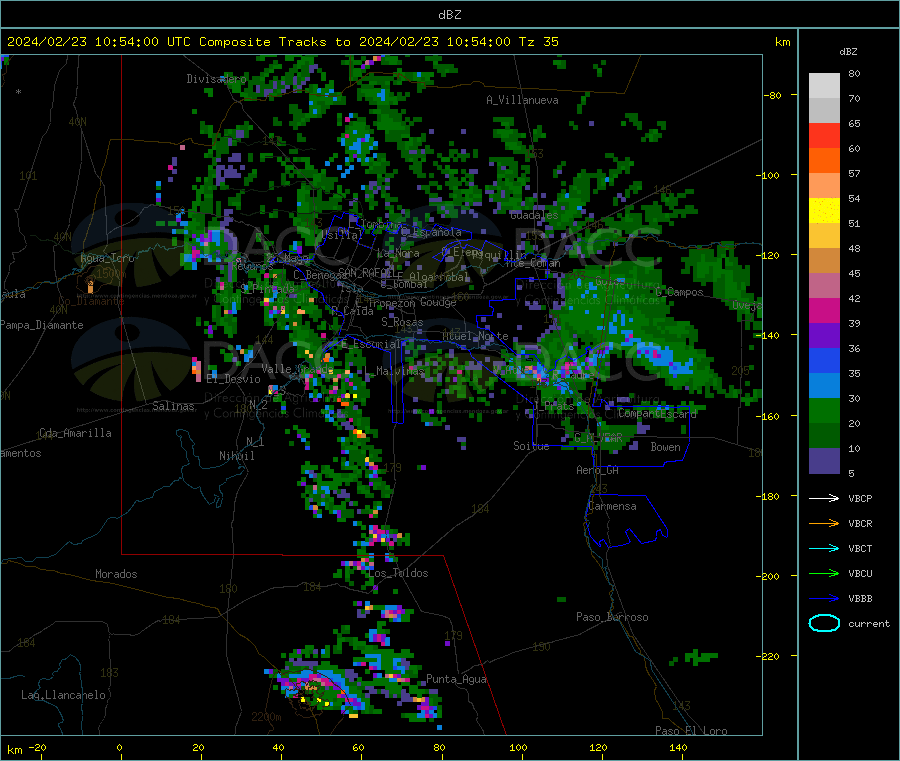Screen dimensions: 900x761
Task: Select the gold 48-51 dBZ swatch
Action: pos(824,235)
